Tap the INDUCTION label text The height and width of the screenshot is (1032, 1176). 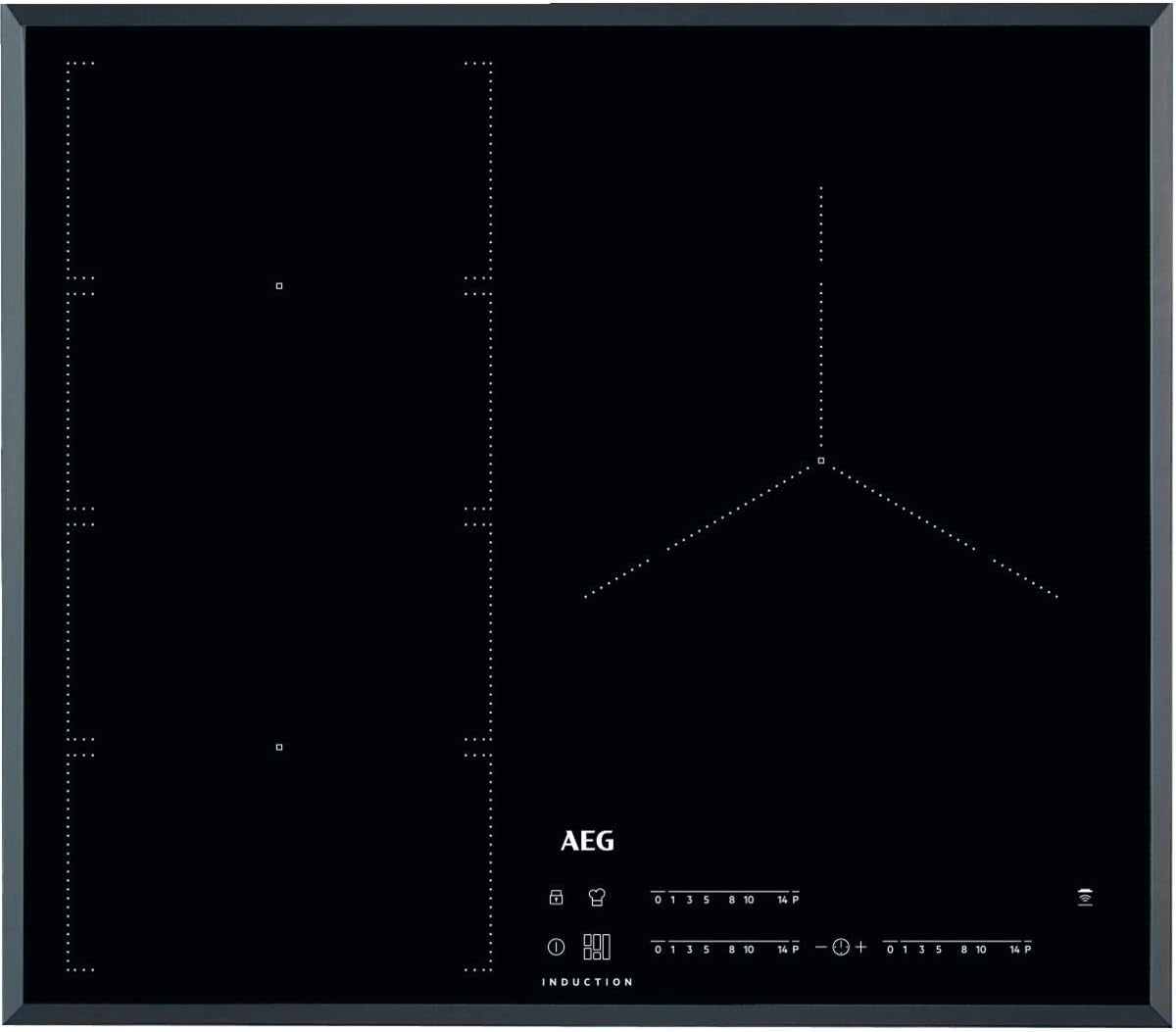coord(587,982)
